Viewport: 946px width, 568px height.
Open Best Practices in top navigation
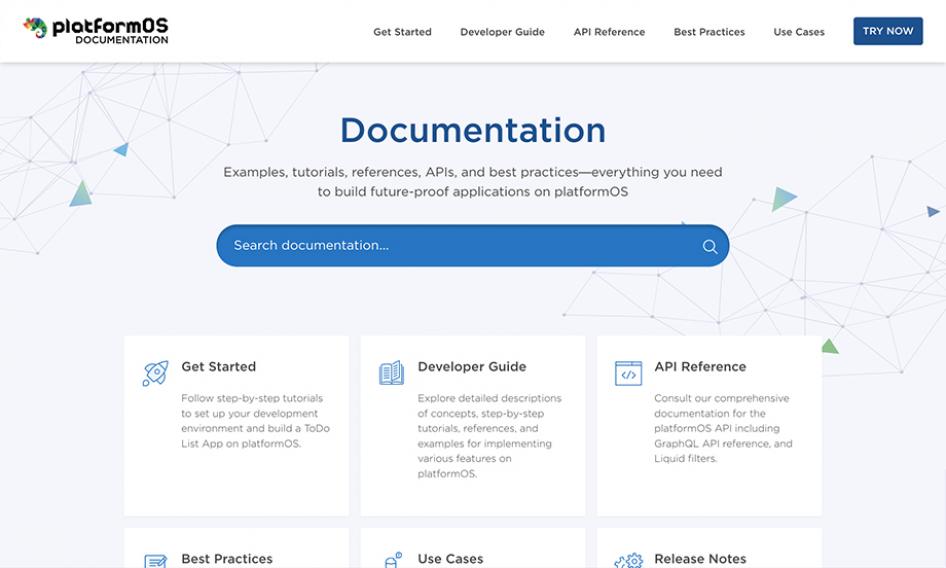pos(710,32)
